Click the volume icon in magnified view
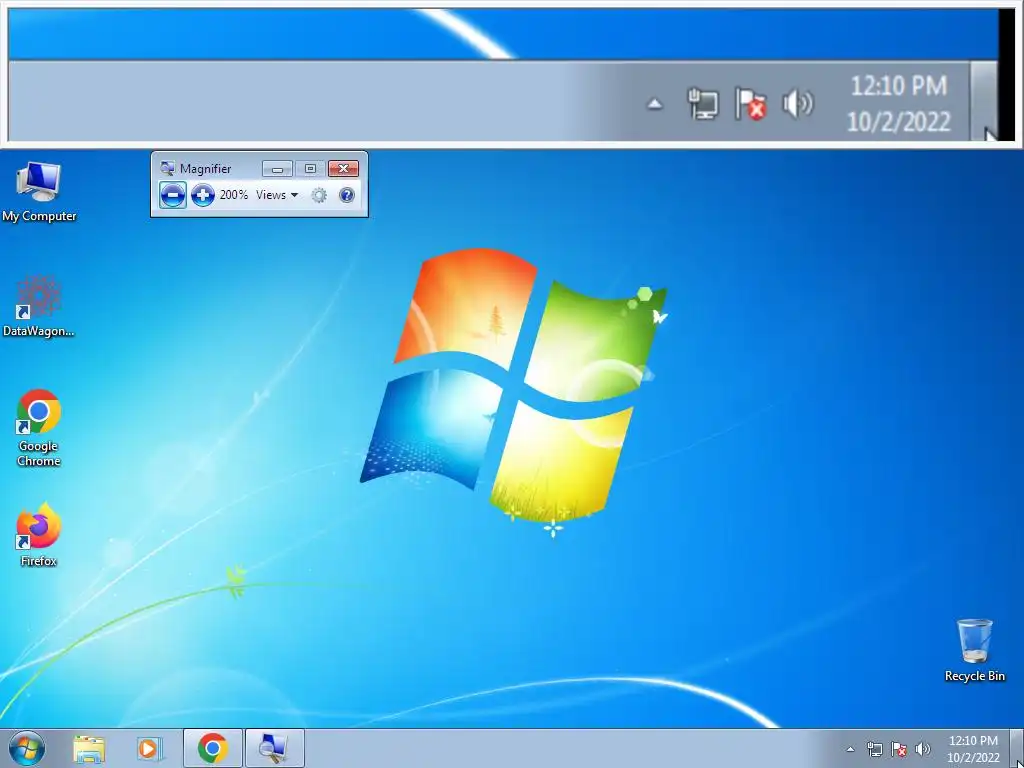1024x768 pixels. pos(798,104)
